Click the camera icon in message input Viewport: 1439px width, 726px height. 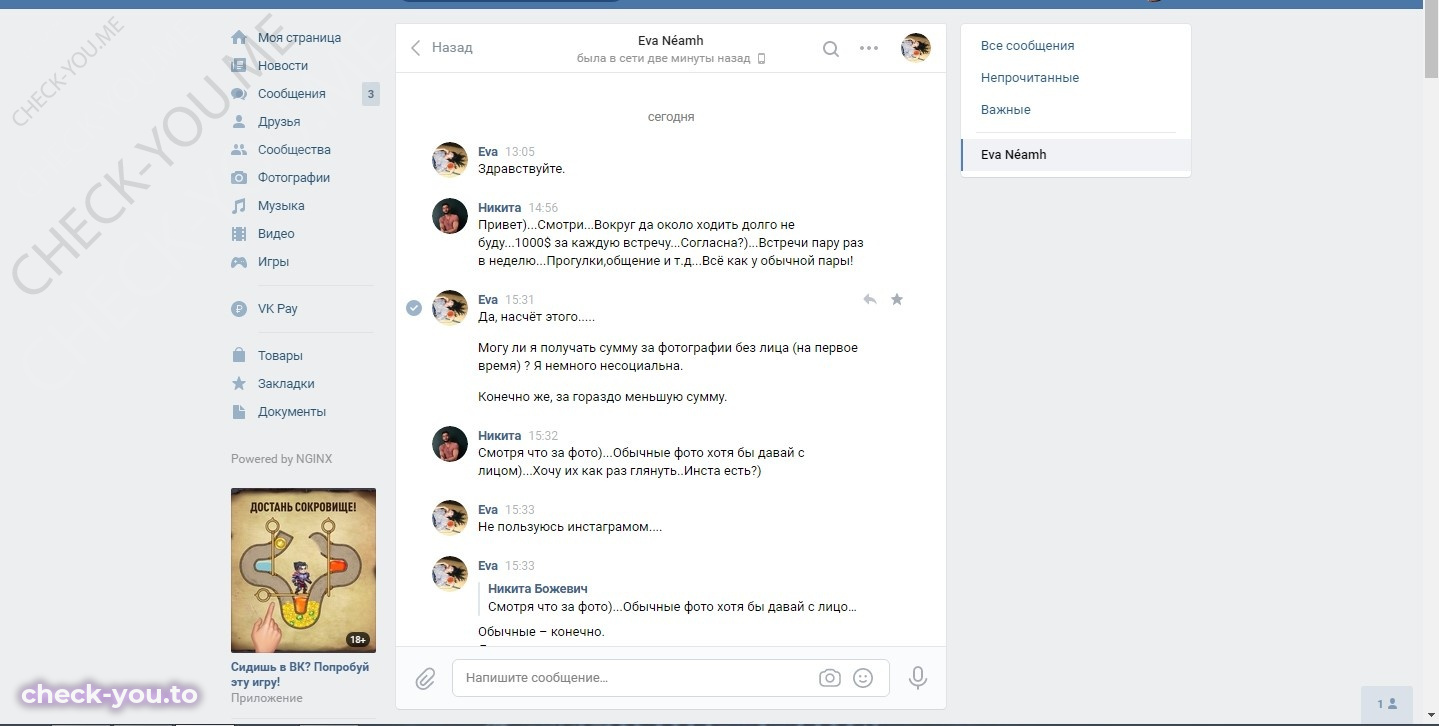[x=830, y=678]
